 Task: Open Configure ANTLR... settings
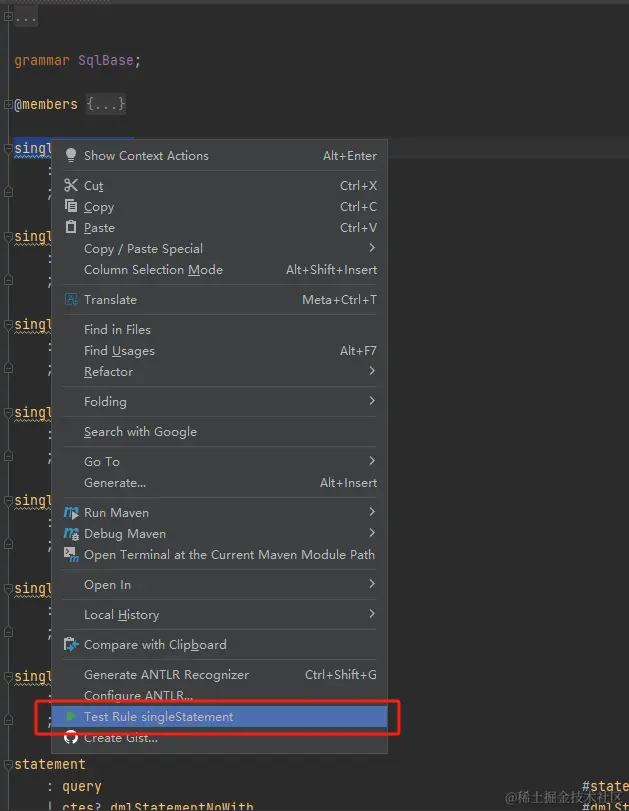[220, 696]
